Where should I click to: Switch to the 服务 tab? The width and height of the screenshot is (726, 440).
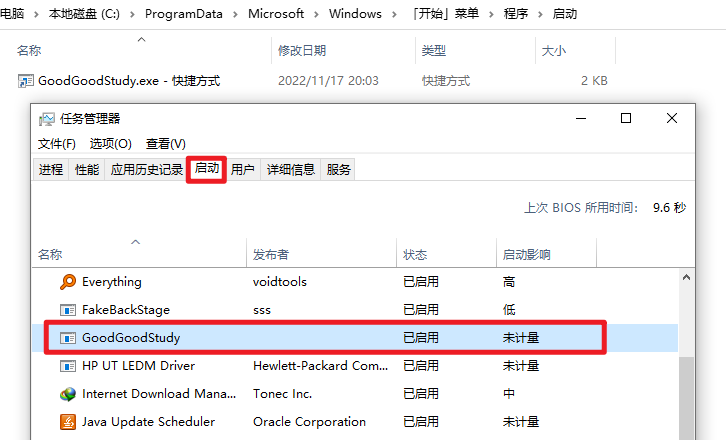(338, 170)
